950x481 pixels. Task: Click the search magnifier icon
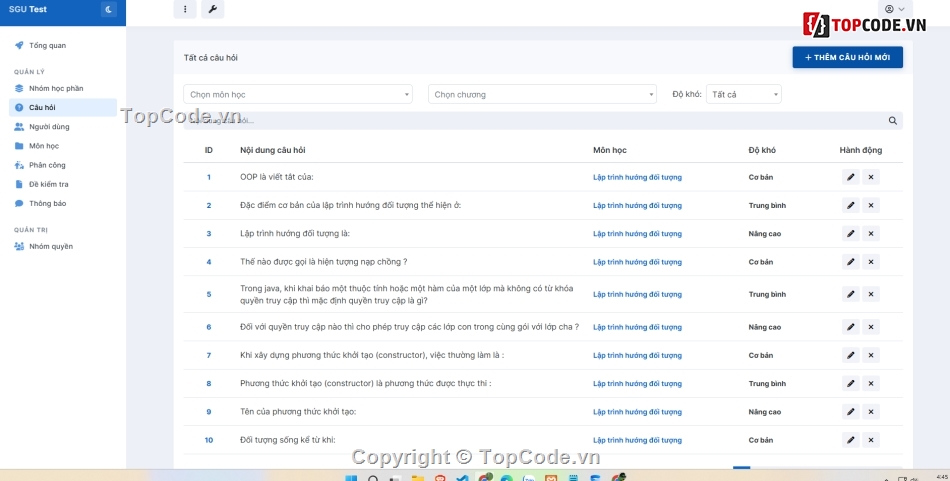pos(892,121)
